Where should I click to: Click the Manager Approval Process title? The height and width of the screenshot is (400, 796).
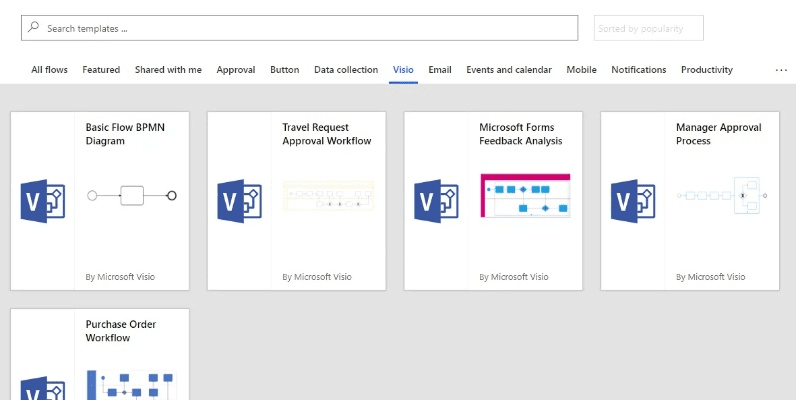coord(718,134)
